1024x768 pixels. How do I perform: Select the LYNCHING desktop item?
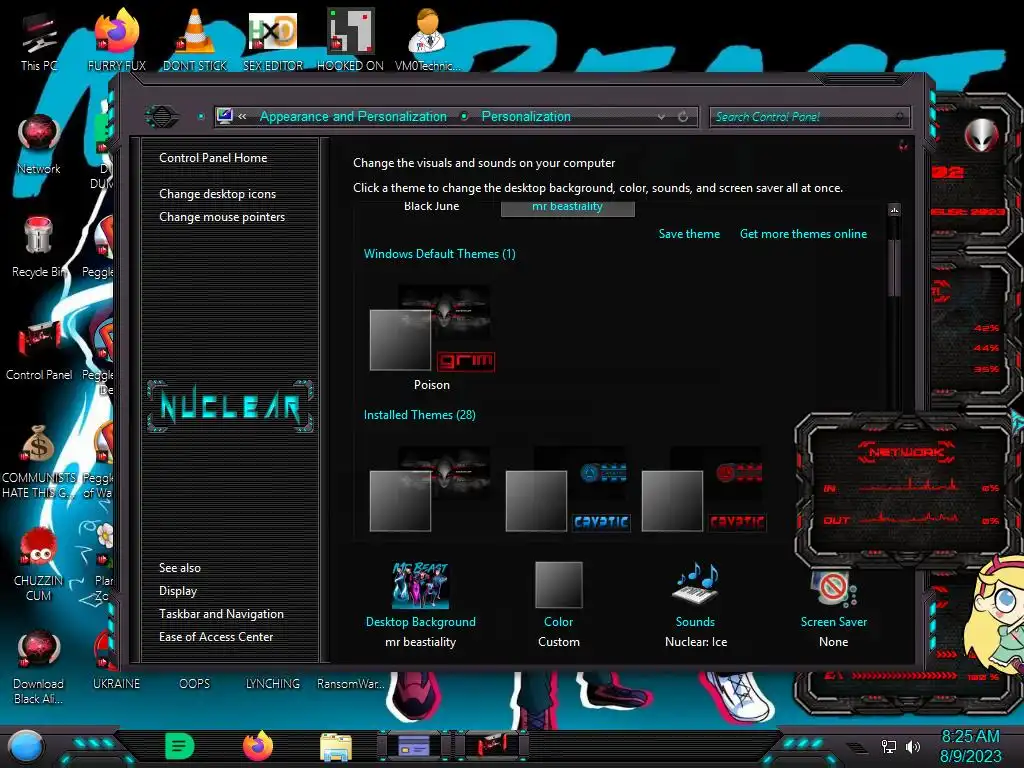click(x=273, y=684)
